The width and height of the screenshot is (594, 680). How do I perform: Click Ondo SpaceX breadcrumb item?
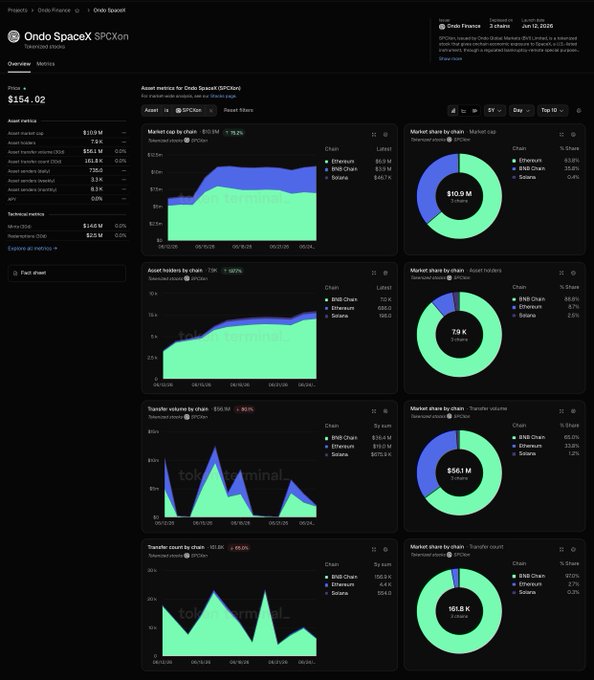click(x=109, y=10)
